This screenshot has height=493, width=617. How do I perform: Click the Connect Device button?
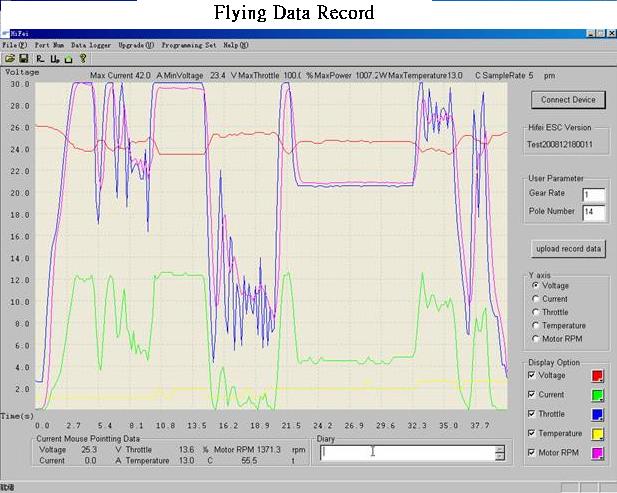pos(568,100)
